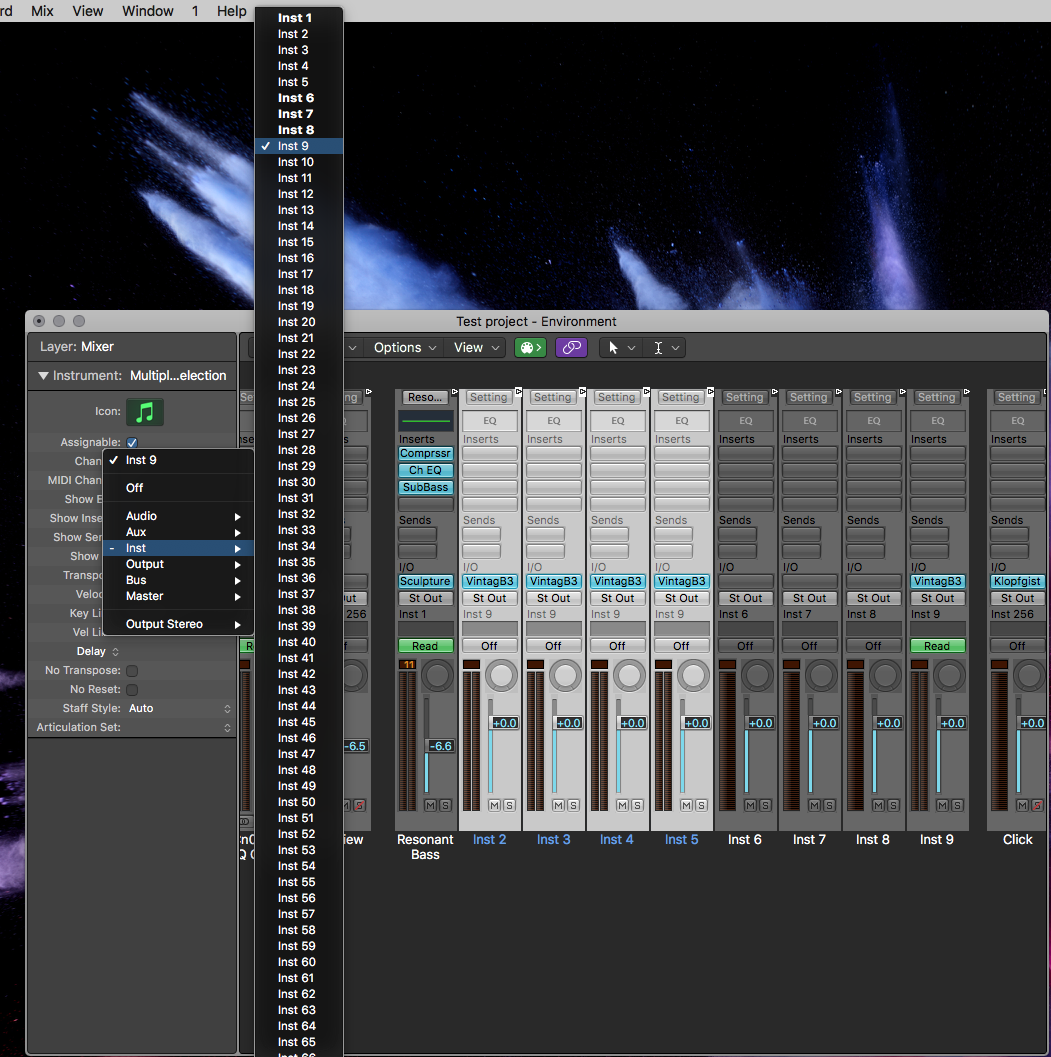1051x1057 pixels.
Task: Click the purple Link button in toolbar
Action: 571,347
